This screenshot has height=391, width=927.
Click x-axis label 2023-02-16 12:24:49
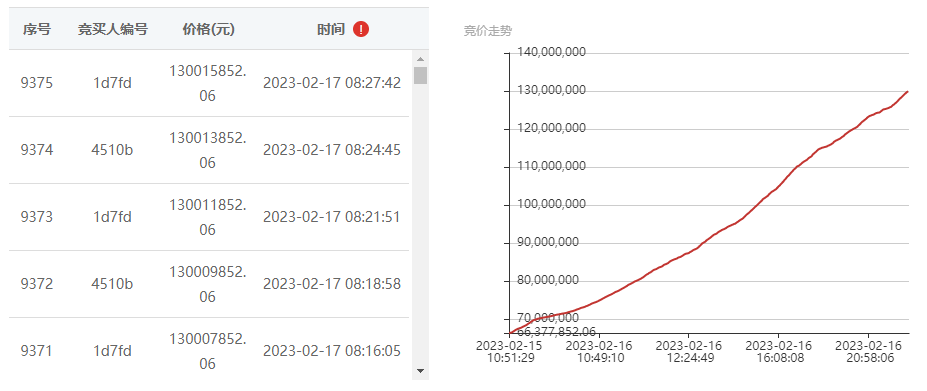tap(688, 351)
